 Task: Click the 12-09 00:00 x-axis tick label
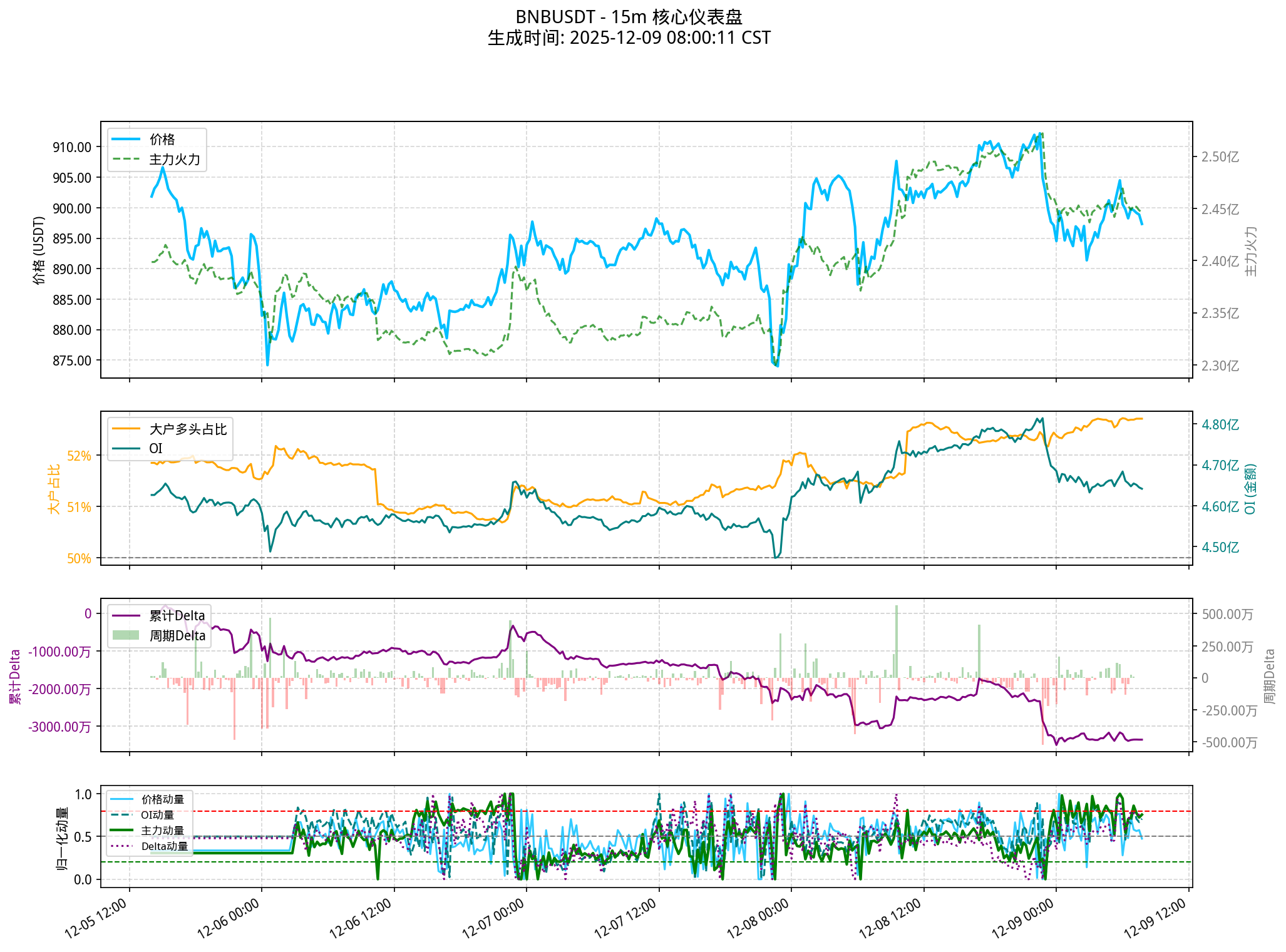pos(1024,918)
